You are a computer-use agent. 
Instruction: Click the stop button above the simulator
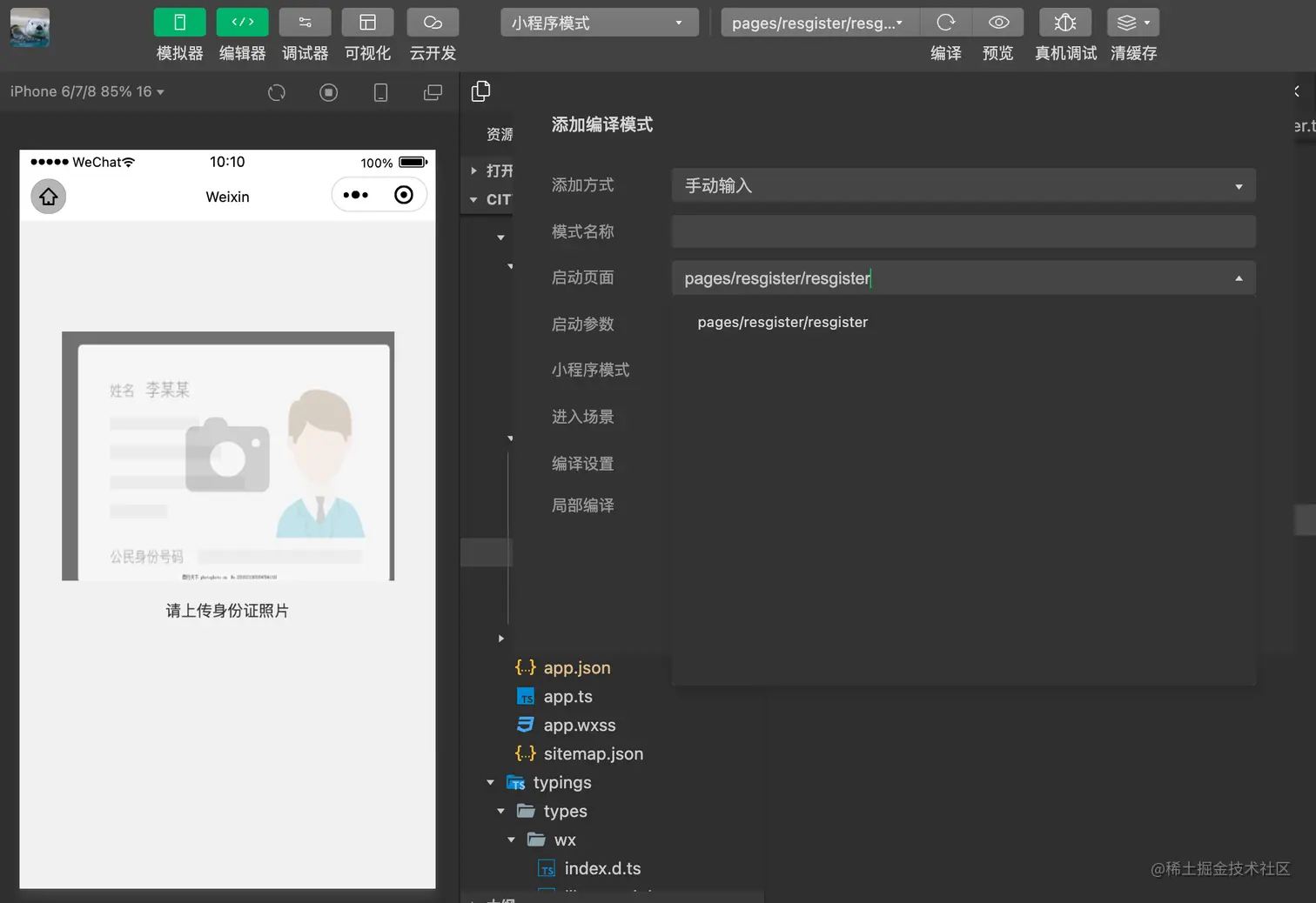click(328, 91)
